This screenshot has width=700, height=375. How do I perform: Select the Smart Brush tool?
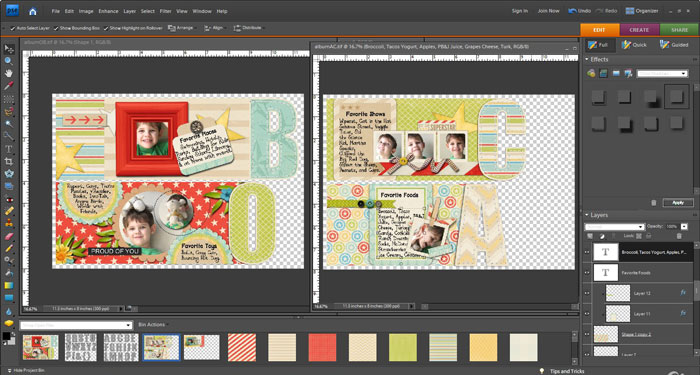tap(8, 260)
